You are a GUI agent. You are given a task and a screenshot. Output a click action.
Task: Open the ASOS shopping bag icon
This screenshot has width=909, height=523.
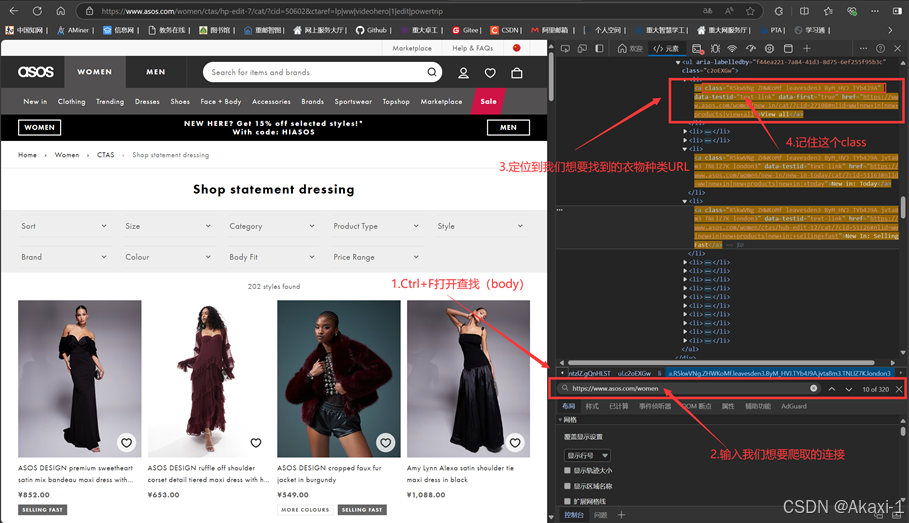click(x=517, y=73)
